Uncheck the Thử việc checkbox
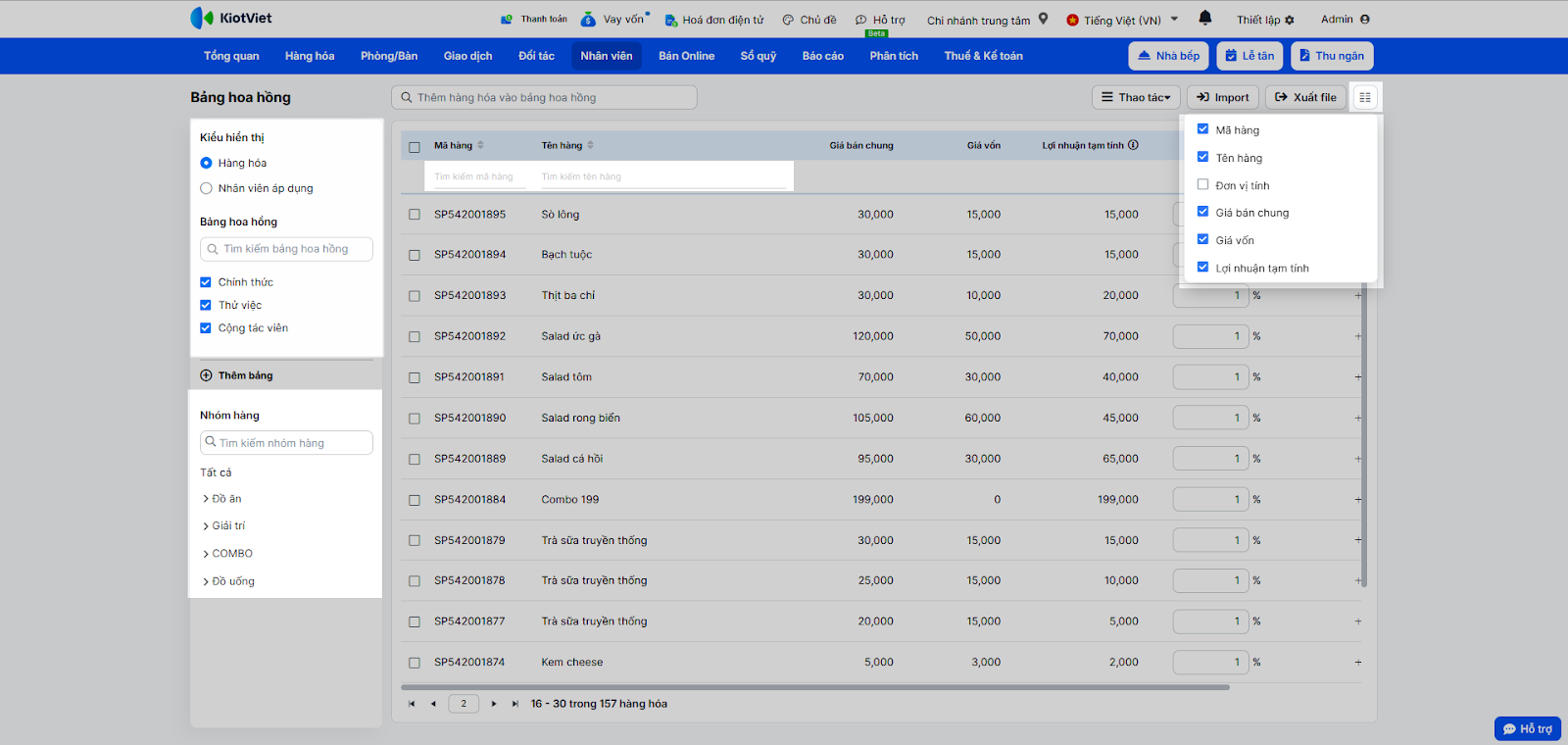The width and height of the screenshot is (1568, 745). tap(206, 305)
